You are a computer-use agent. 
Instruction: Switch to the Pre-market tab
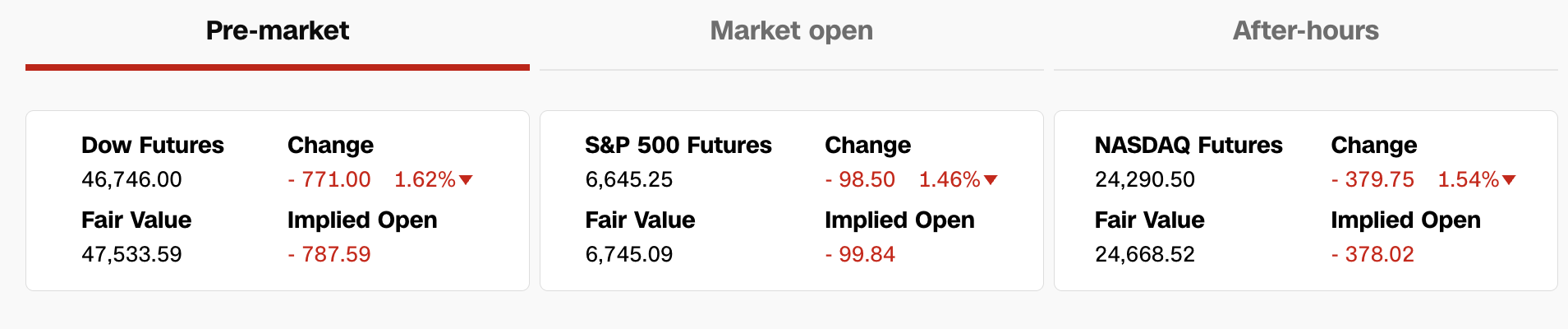278,31
